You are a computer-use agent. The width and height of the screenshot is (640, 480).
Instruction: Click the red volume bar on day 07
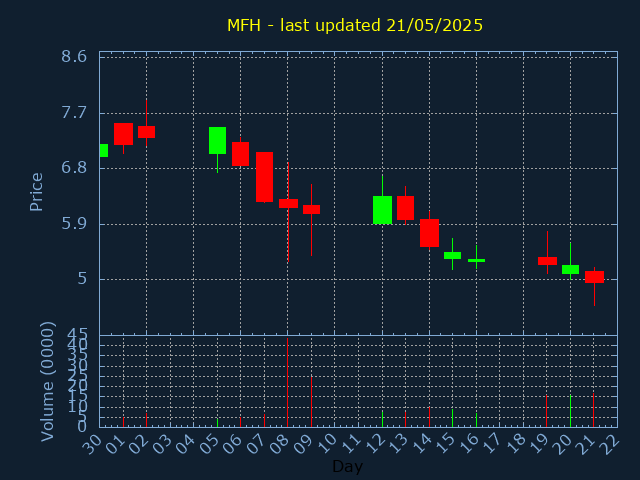(264, 420)
